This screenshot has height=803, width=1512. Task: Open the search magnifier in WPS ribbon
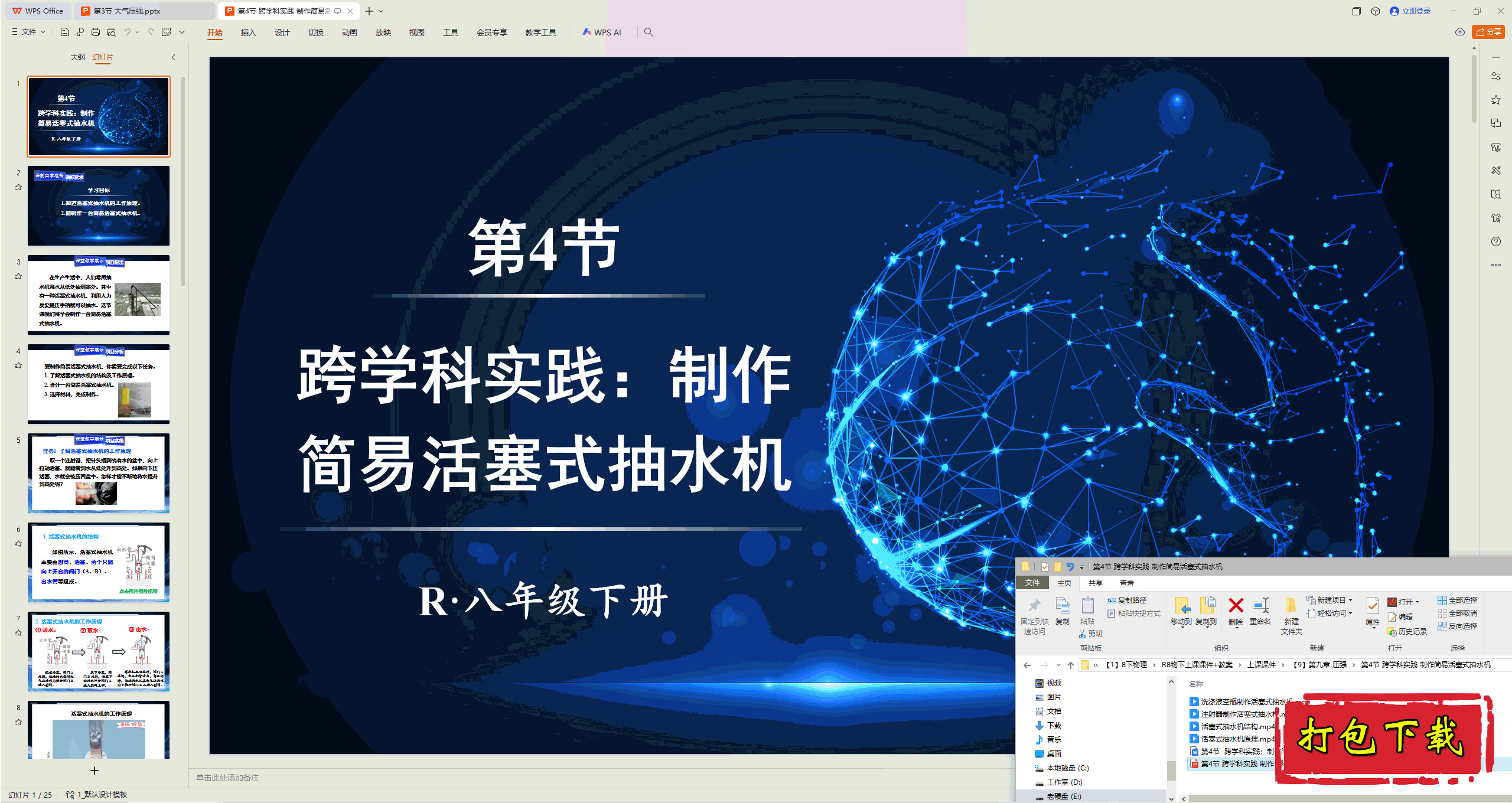[x=649, y=32]
